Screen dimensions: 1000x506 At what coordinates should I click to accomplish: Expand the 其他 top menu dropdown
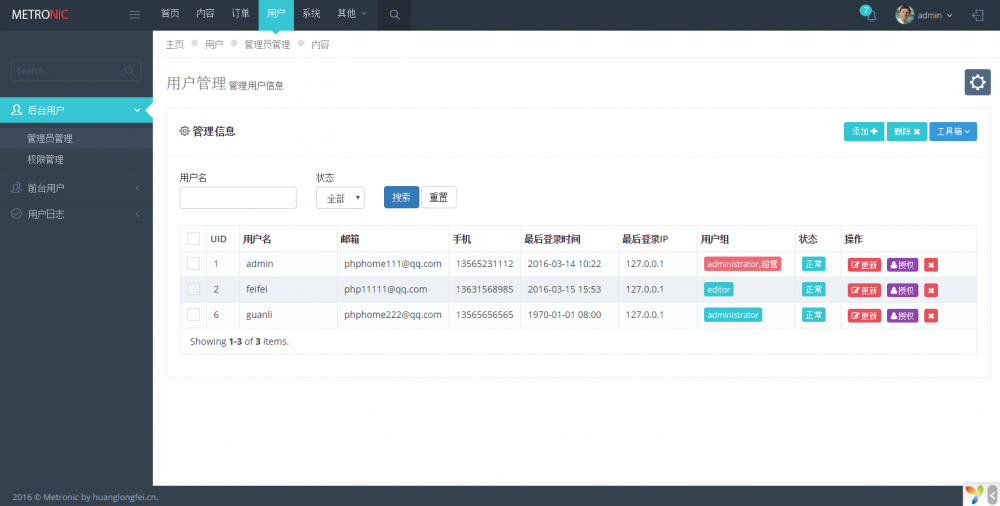(353, 14)
